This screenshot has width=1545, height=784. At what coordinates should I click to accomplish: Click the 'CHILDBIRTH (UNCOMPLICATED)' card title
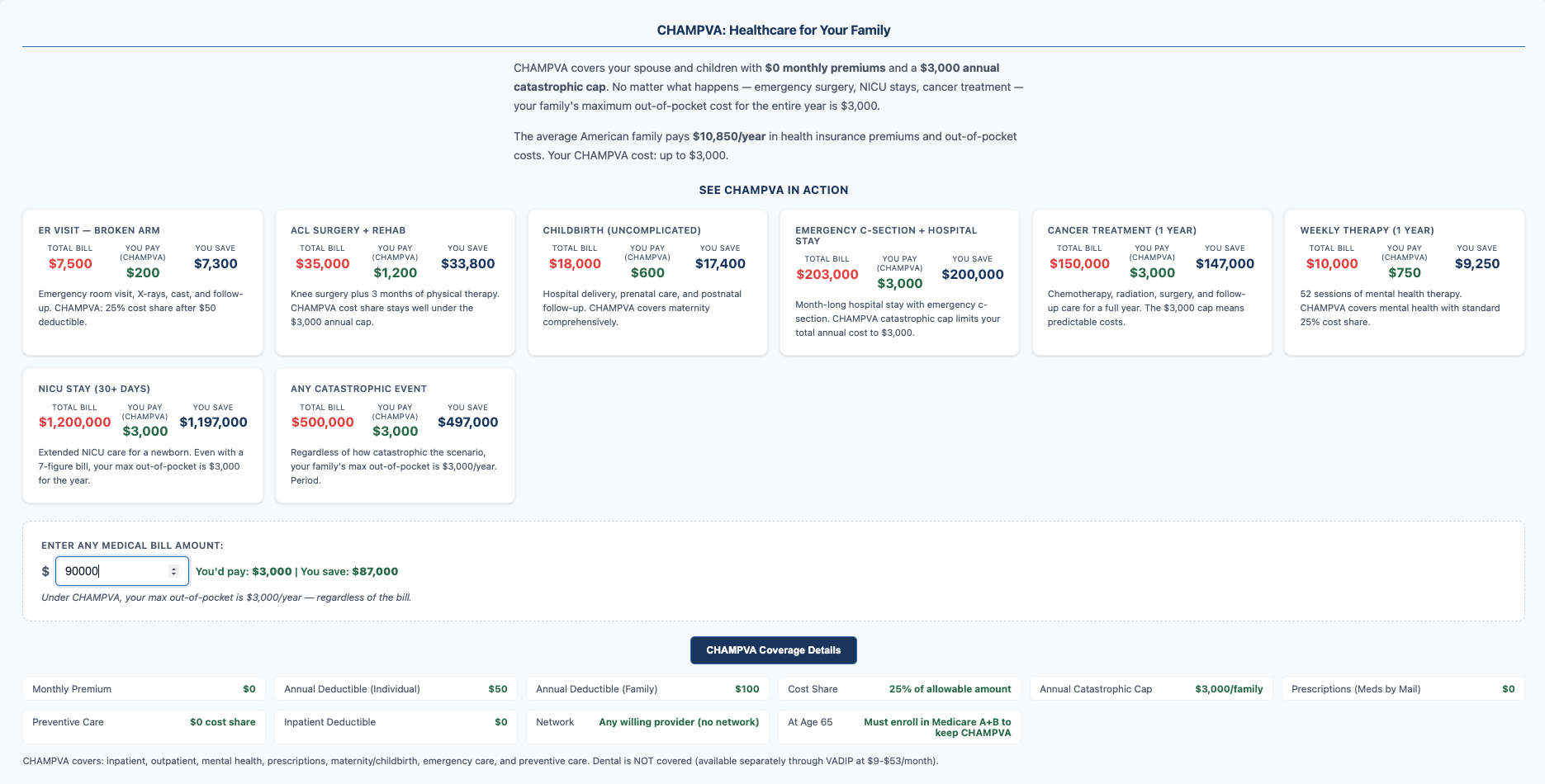click(622, 230)
